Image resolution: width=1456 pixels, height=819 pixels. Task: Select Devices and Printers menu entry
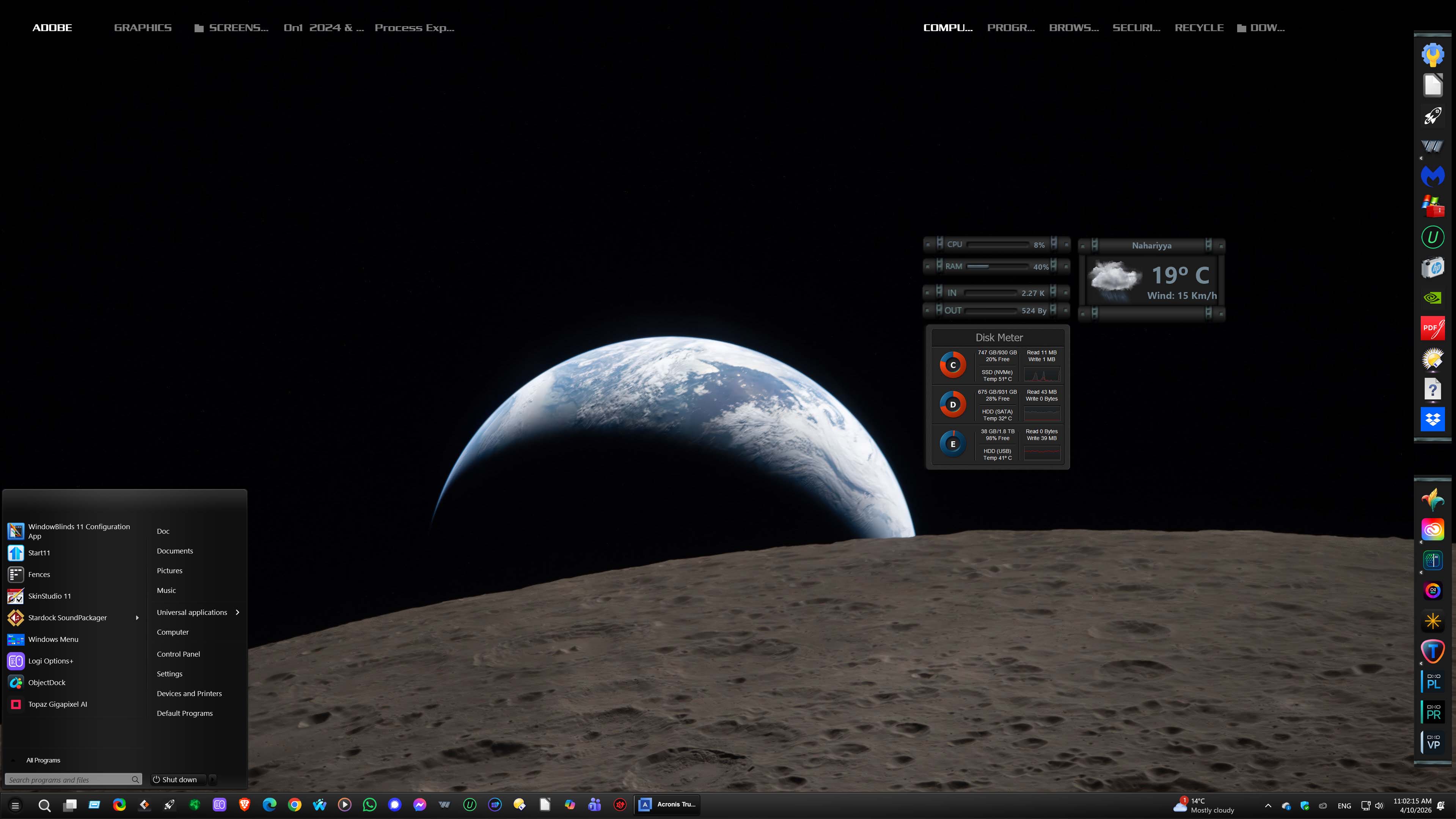(x=189, y=693)
